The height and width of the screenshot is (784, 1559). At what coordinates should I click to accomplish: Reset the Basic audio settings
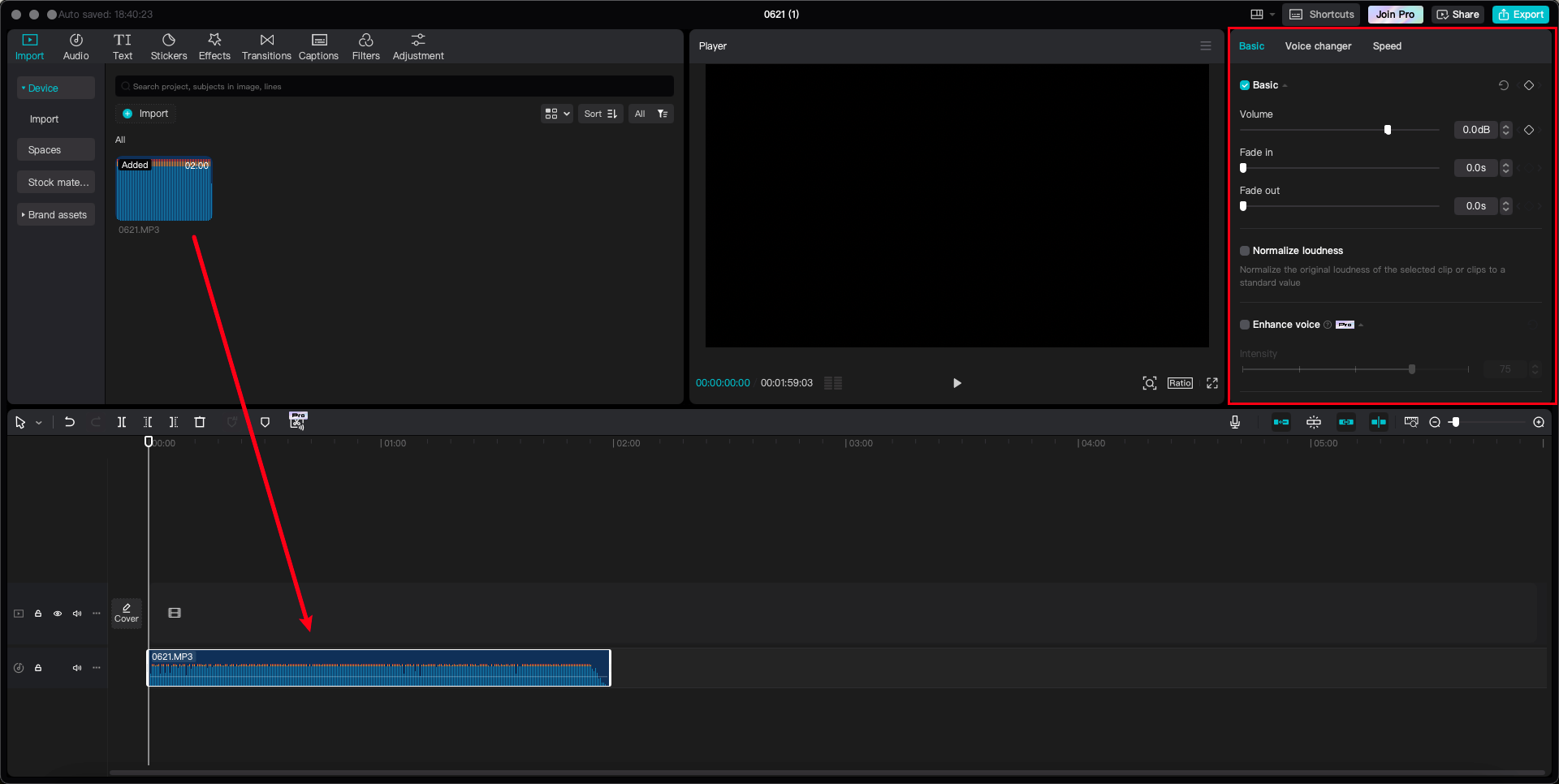[1504, 85]
